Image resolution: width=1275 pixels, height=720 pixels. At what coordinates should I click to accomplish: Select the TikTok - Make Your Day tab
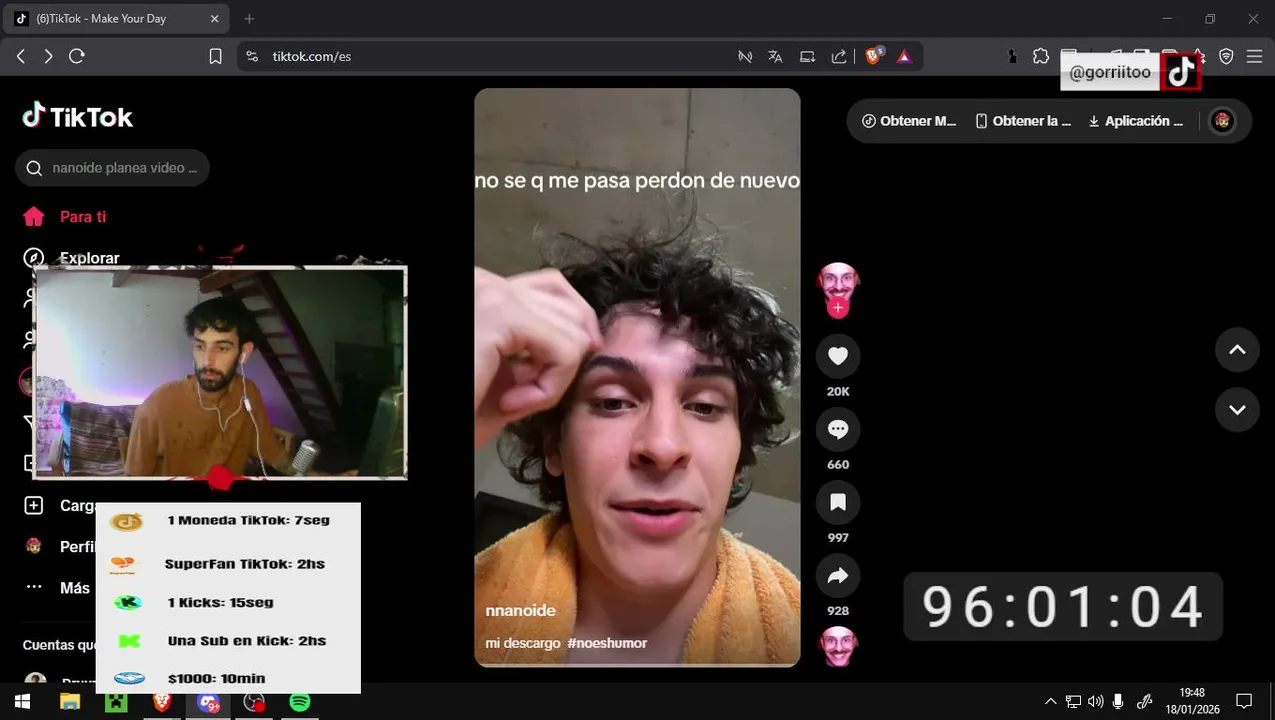pos(118,19)
